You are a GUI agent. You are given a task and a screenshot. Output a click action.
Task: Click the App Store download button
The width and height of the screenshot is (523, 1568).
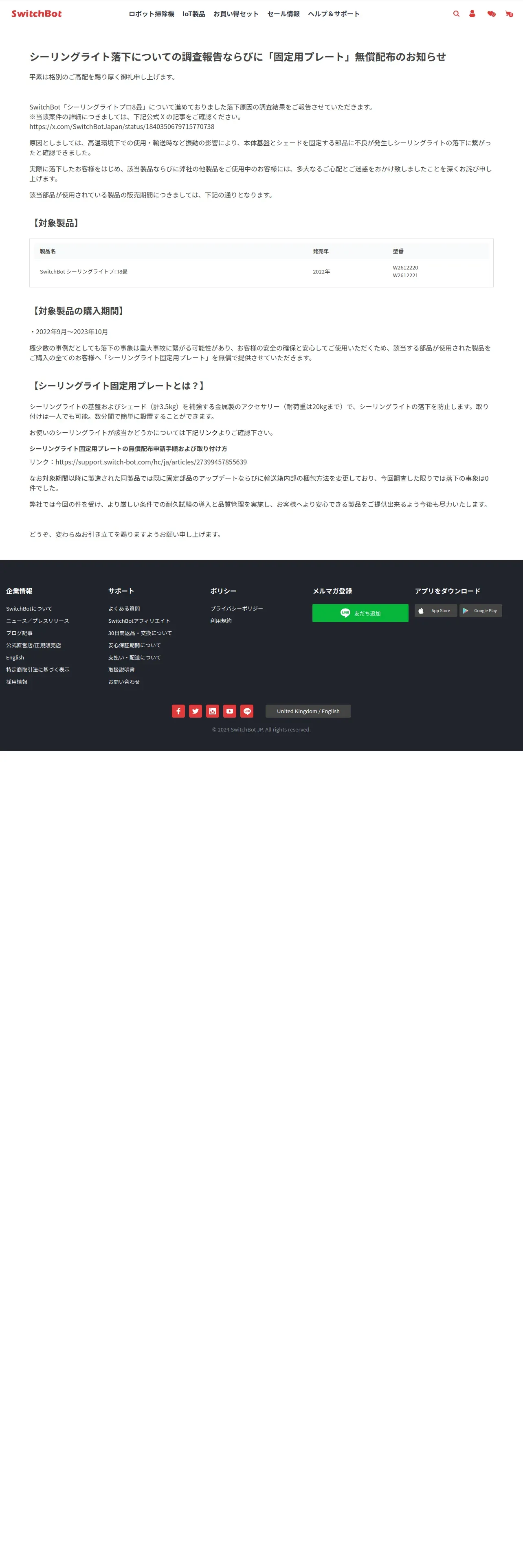tap(436, 611)
